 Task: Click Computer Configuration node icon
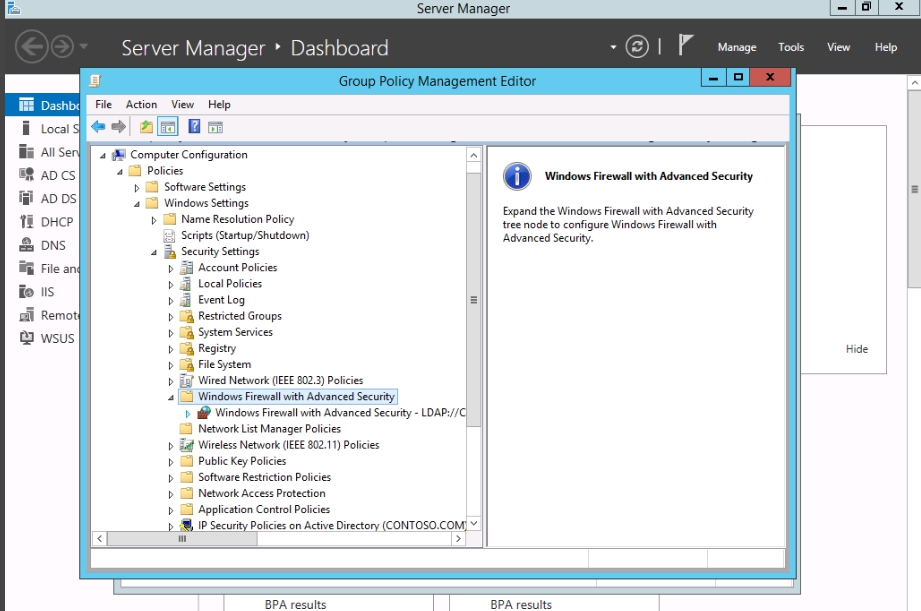(119, 155)
